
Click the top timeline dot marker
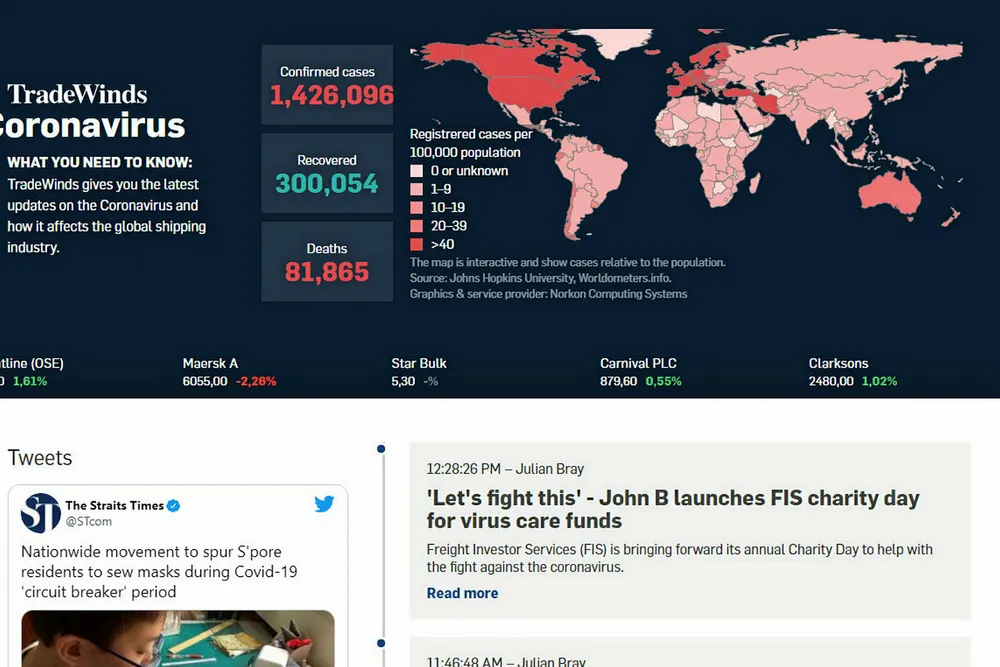381,449
